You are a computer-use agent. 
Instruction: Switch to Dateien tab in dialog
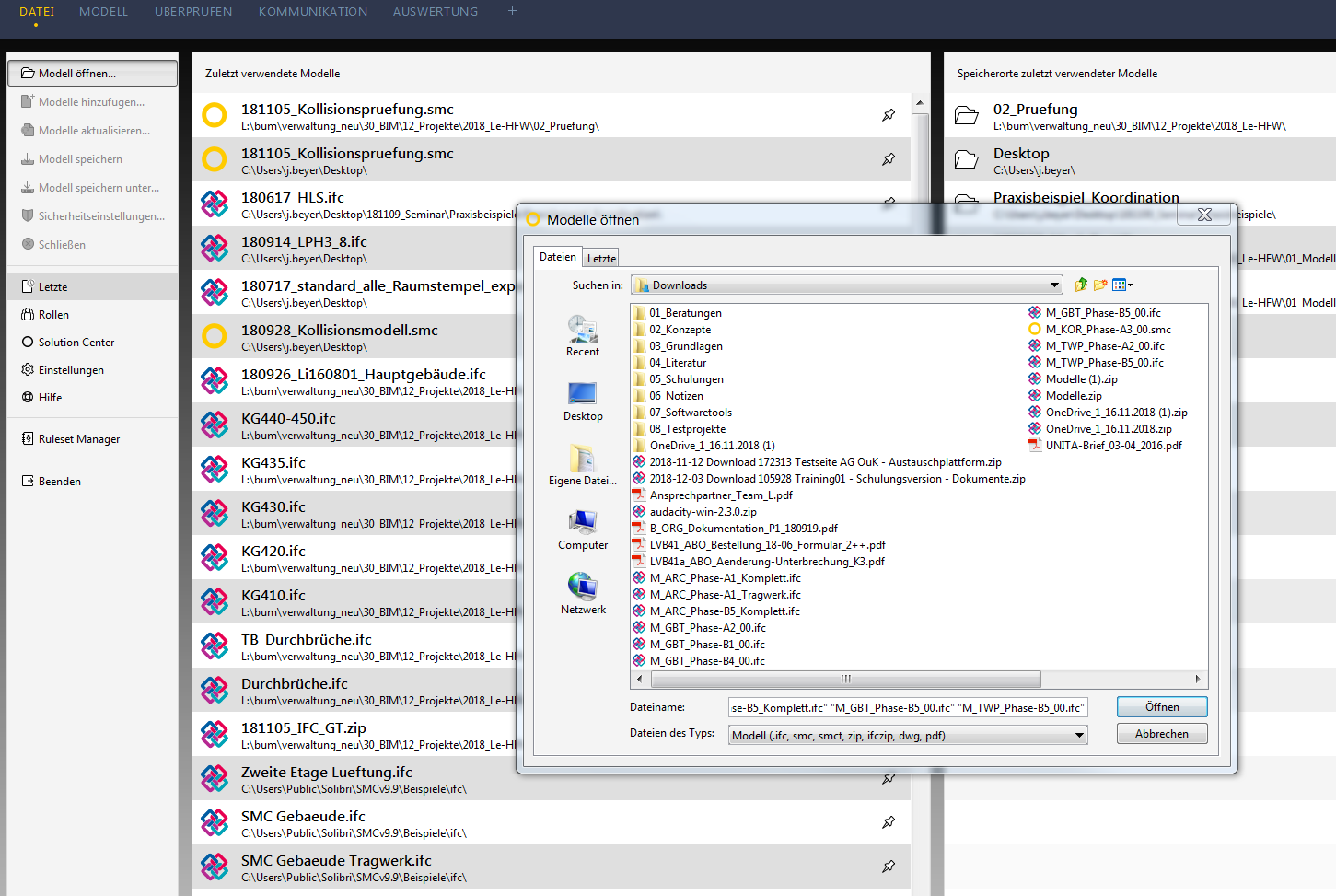(558, 257)
